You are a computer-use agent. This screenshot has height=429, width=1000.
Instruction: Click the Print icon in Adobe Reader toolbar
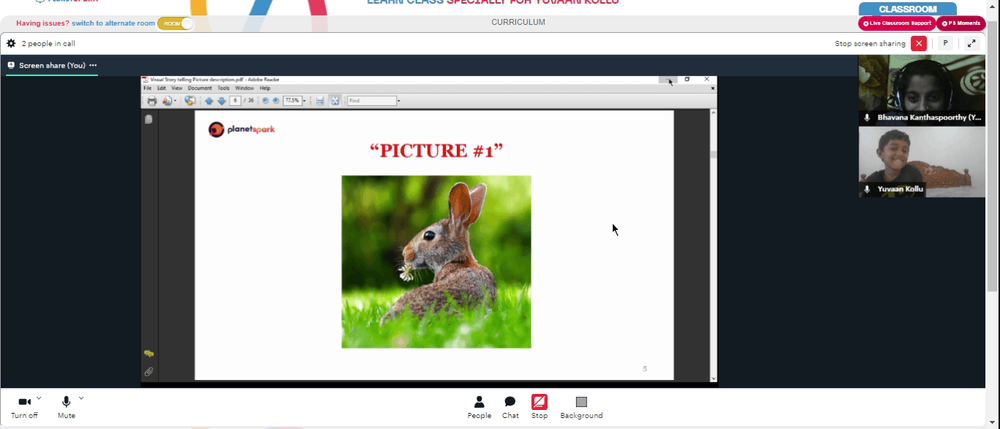152,101
